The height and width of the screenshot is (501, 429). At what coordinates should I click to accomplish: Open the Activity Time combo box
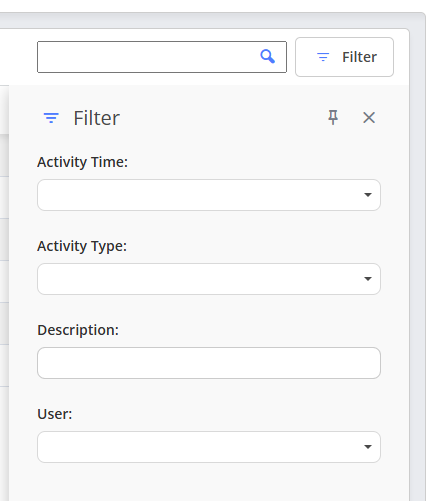pyautogui.click(x=209, y=195)
